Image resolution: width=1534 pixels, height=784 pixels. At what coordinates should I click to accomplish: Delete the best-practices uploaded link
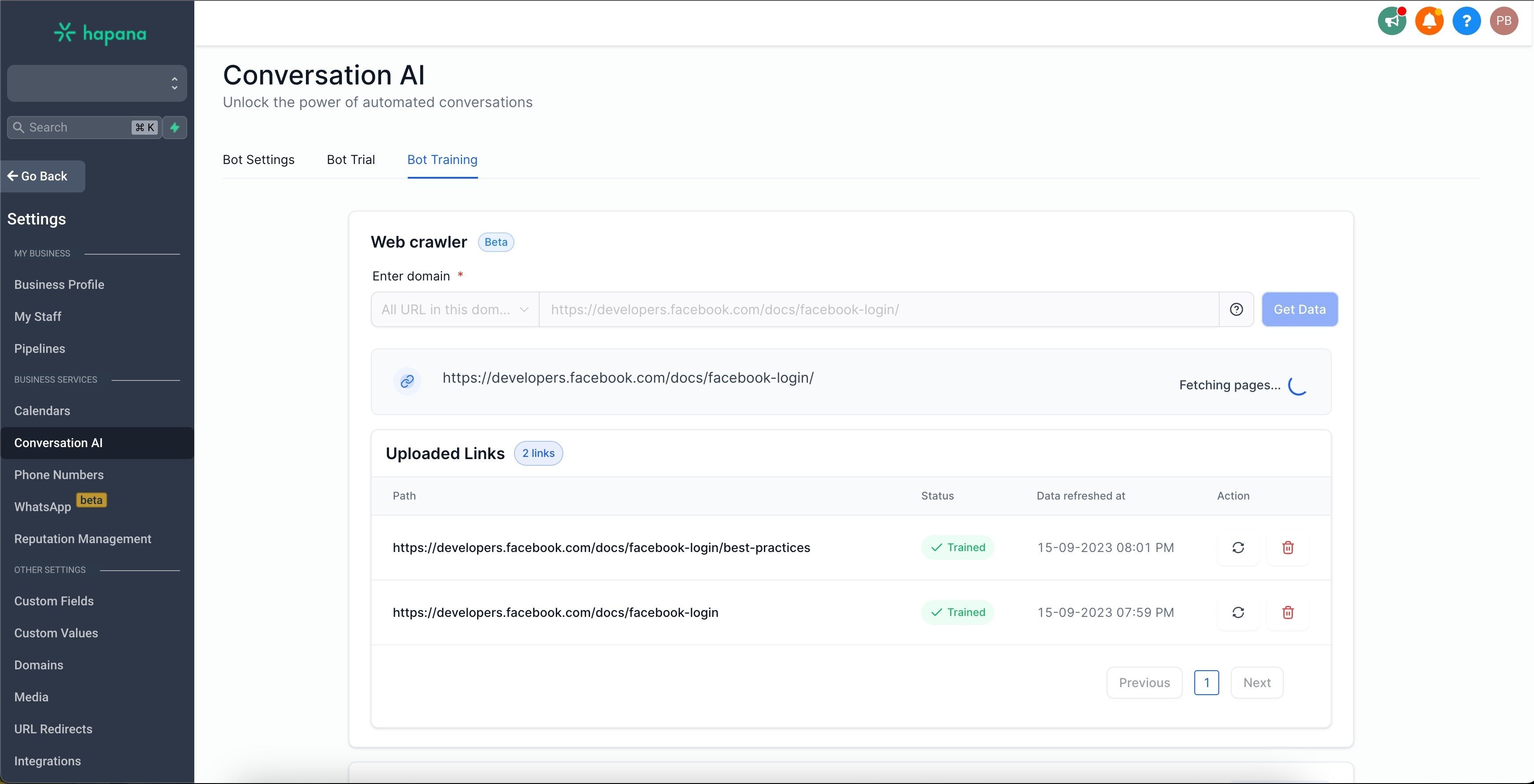[x=1288, y=548]
